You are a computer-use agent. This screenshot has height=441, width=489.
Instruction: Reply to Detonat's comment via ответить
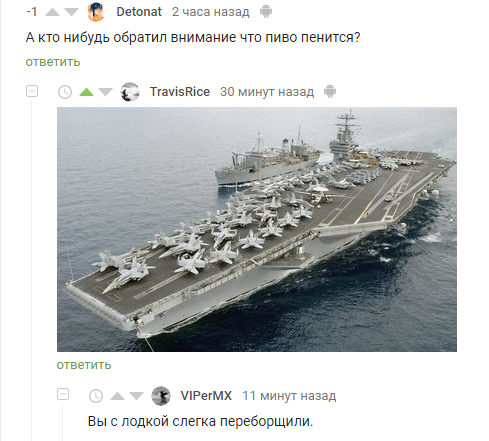click(x=53, y=62)
